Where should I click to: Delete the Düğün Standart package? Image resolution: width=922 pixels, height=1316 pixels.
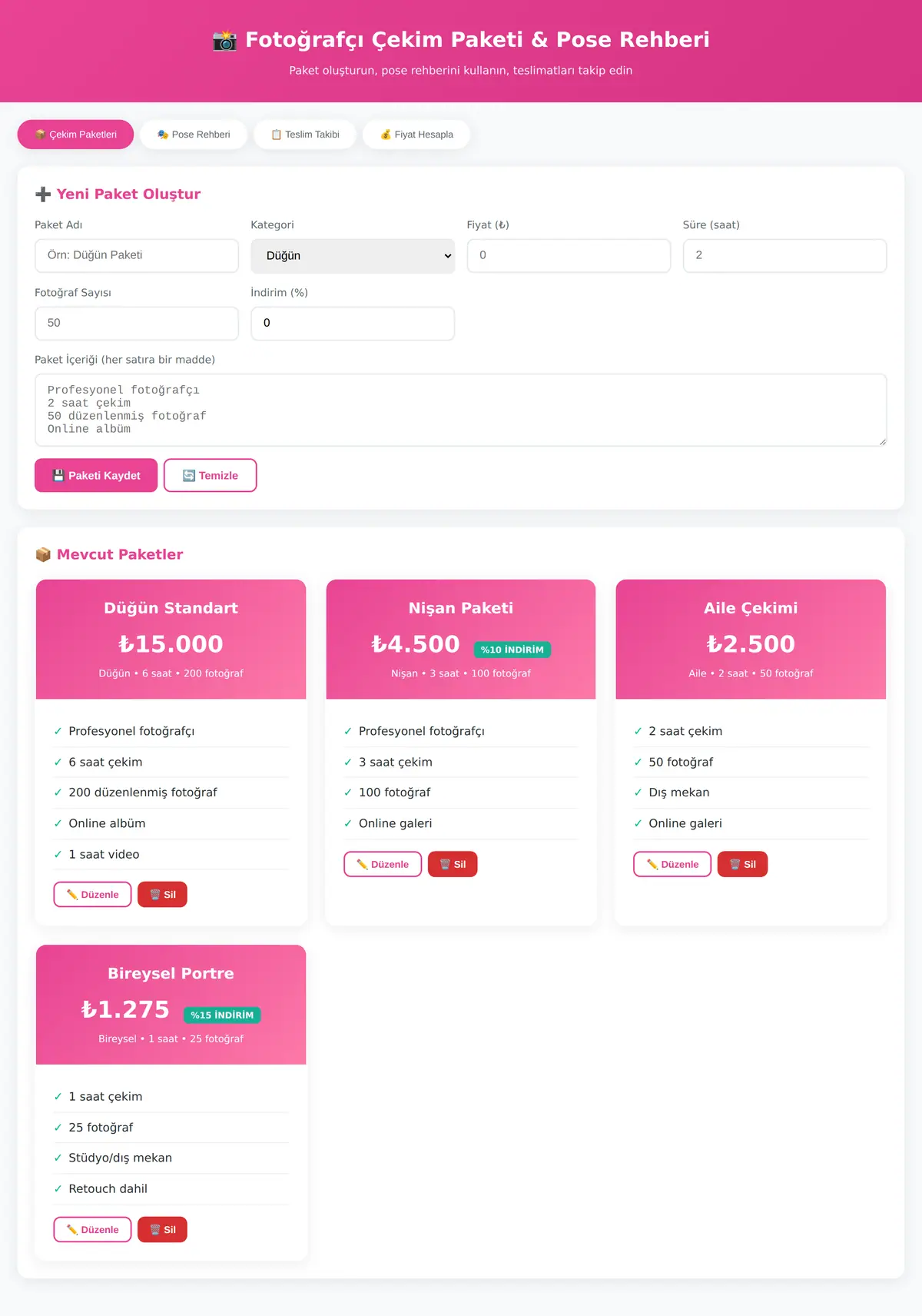[x=162, y=895]
